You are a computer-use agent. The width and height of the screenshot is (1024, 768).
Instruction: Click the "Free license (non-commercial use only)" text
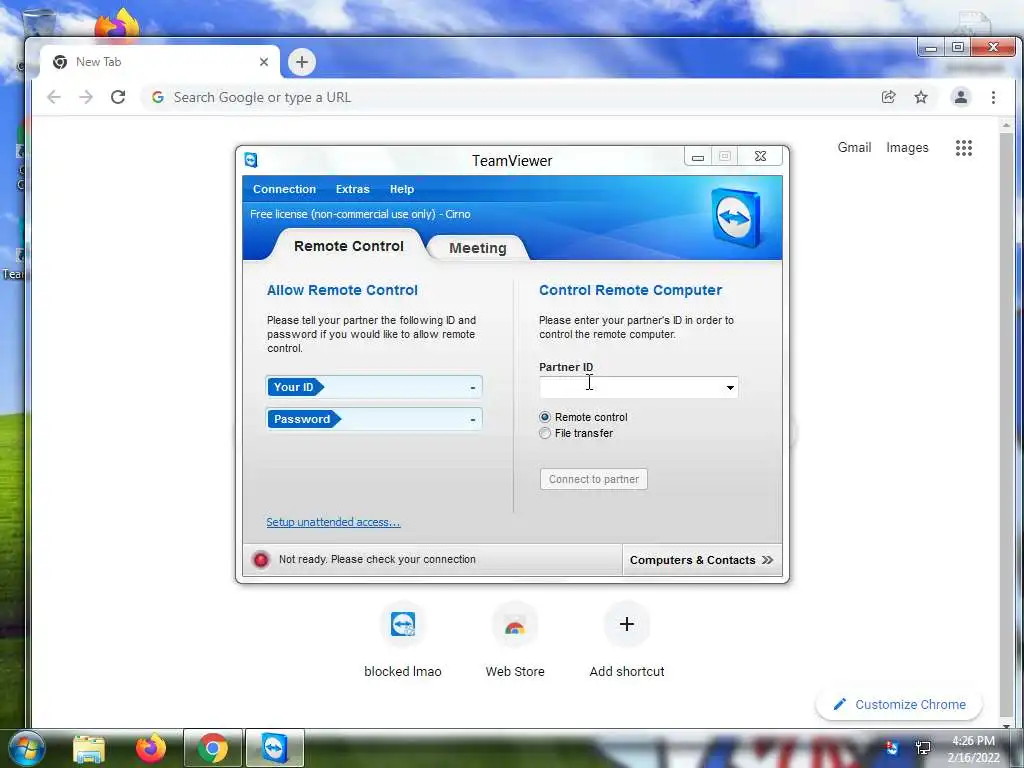coord(343,214)
